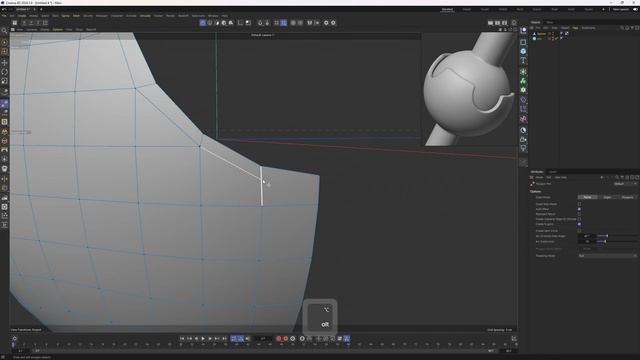Image resolution: width=640 pixels, height=360 pixels.
Task: Open the Text spline T icon
Action: tap(523, 61)
